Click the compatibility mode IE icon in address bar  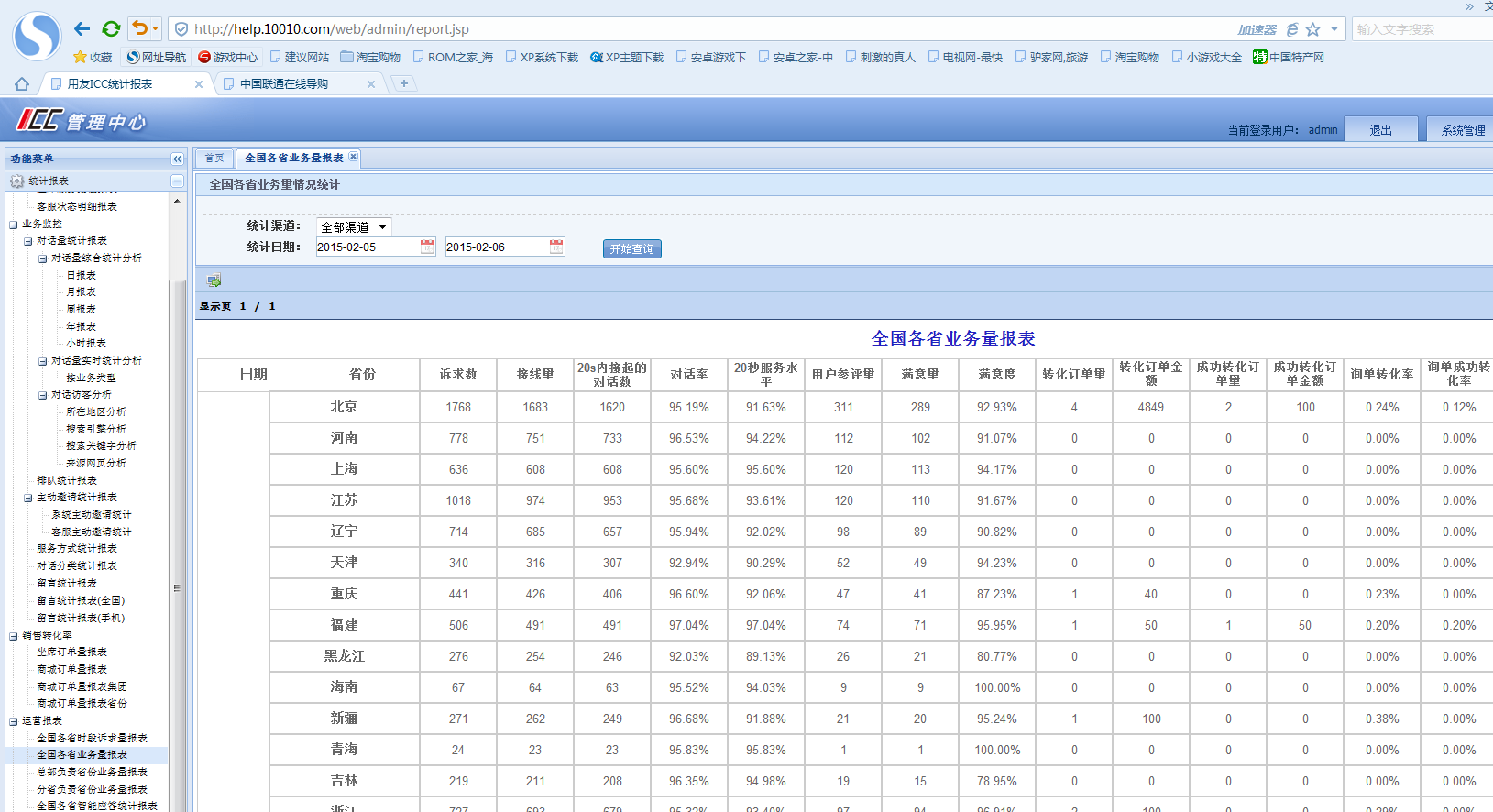[x=1292, y=29]
